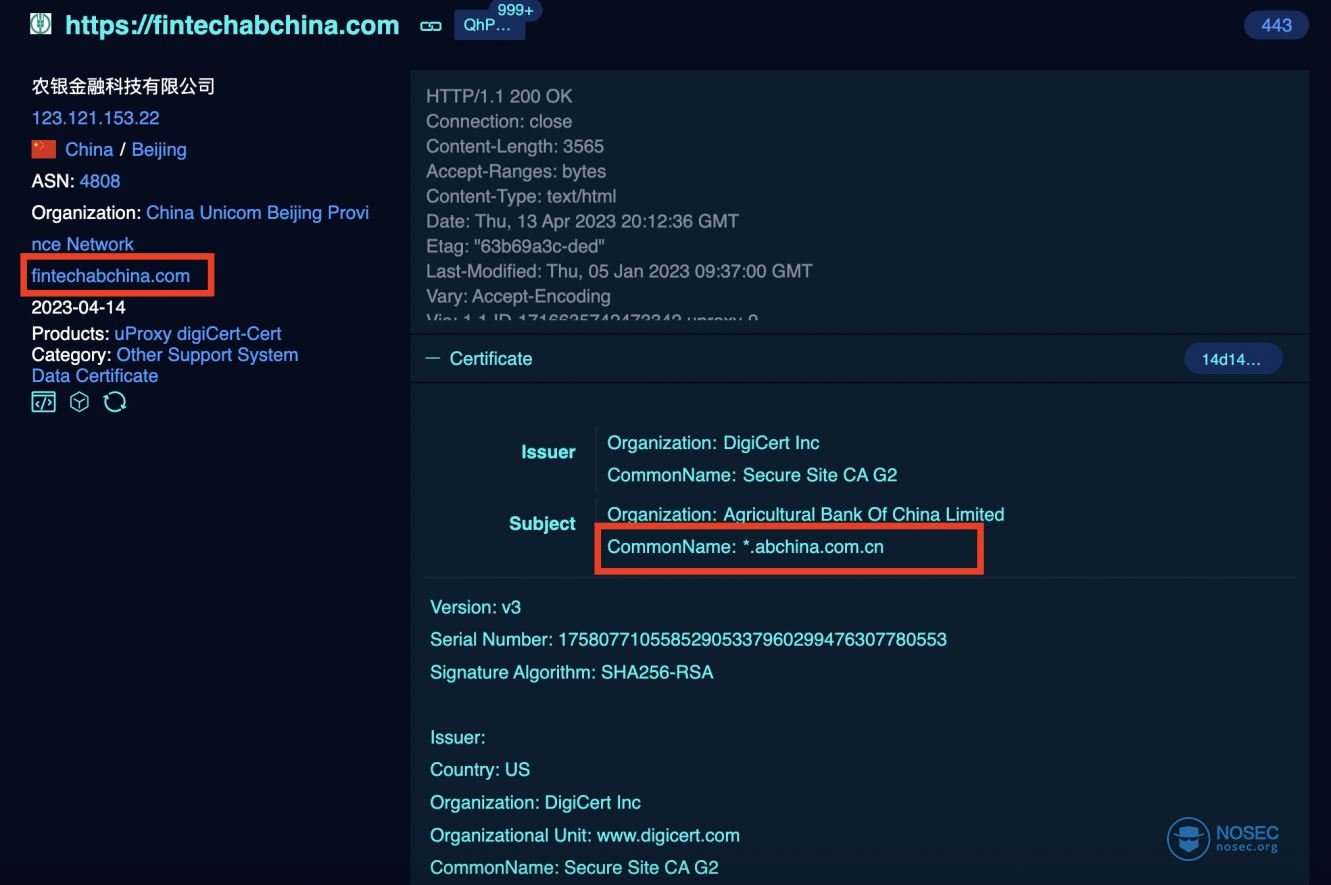Click Organization: Agricultural Bank Of China Limited
1331x885 pixels.
point(806,515)
